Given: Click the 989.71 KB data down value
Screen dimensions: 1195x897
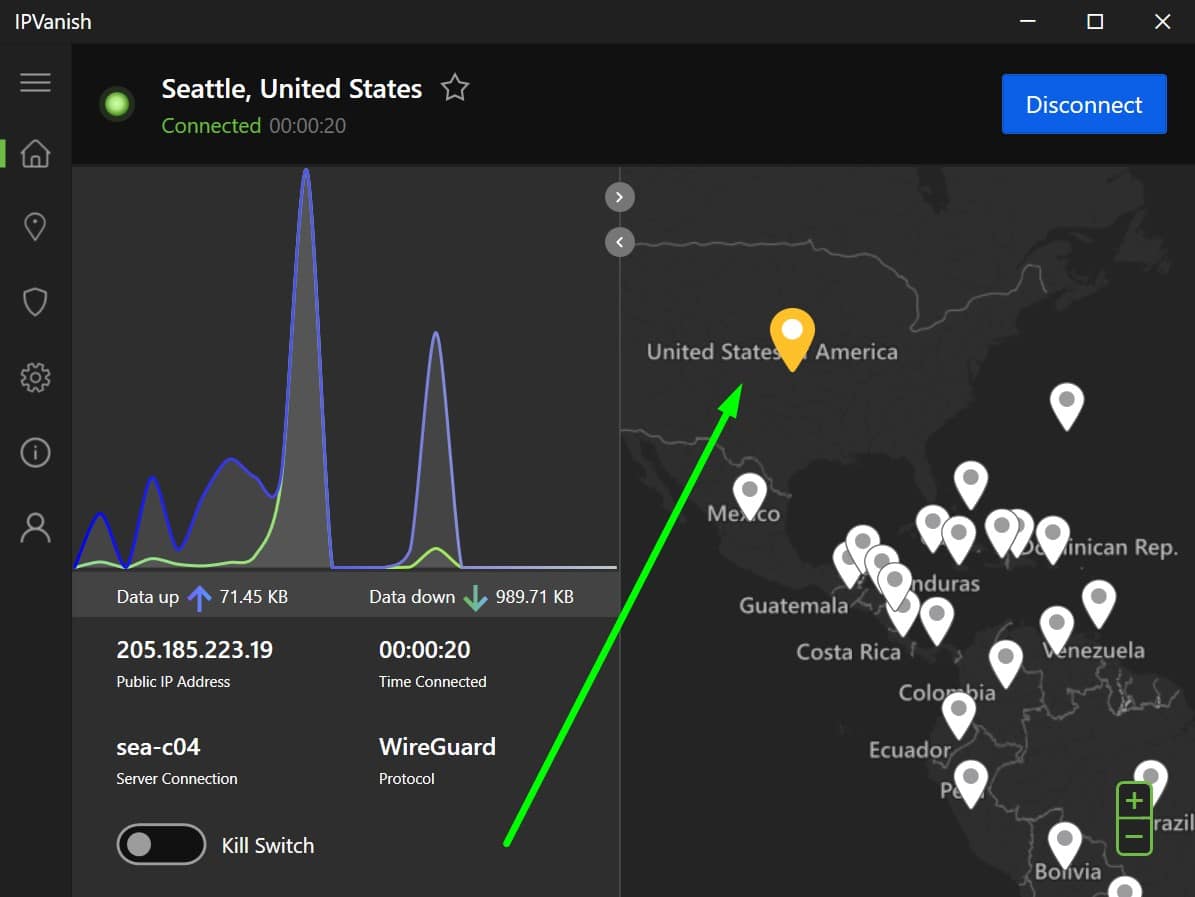Looking at the screenshot, I should pos(534,597).
